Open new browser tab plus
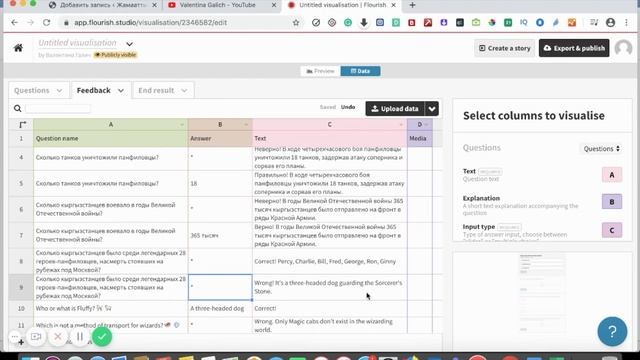This screenshot has height=360, width=640. (x=412, y=5)
